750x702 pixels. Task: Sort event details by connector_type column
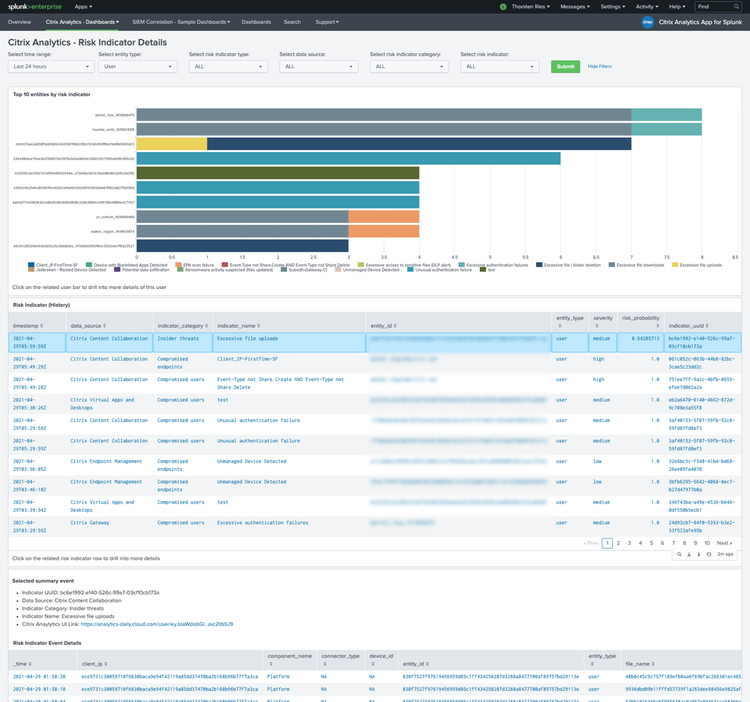(340, 659)
